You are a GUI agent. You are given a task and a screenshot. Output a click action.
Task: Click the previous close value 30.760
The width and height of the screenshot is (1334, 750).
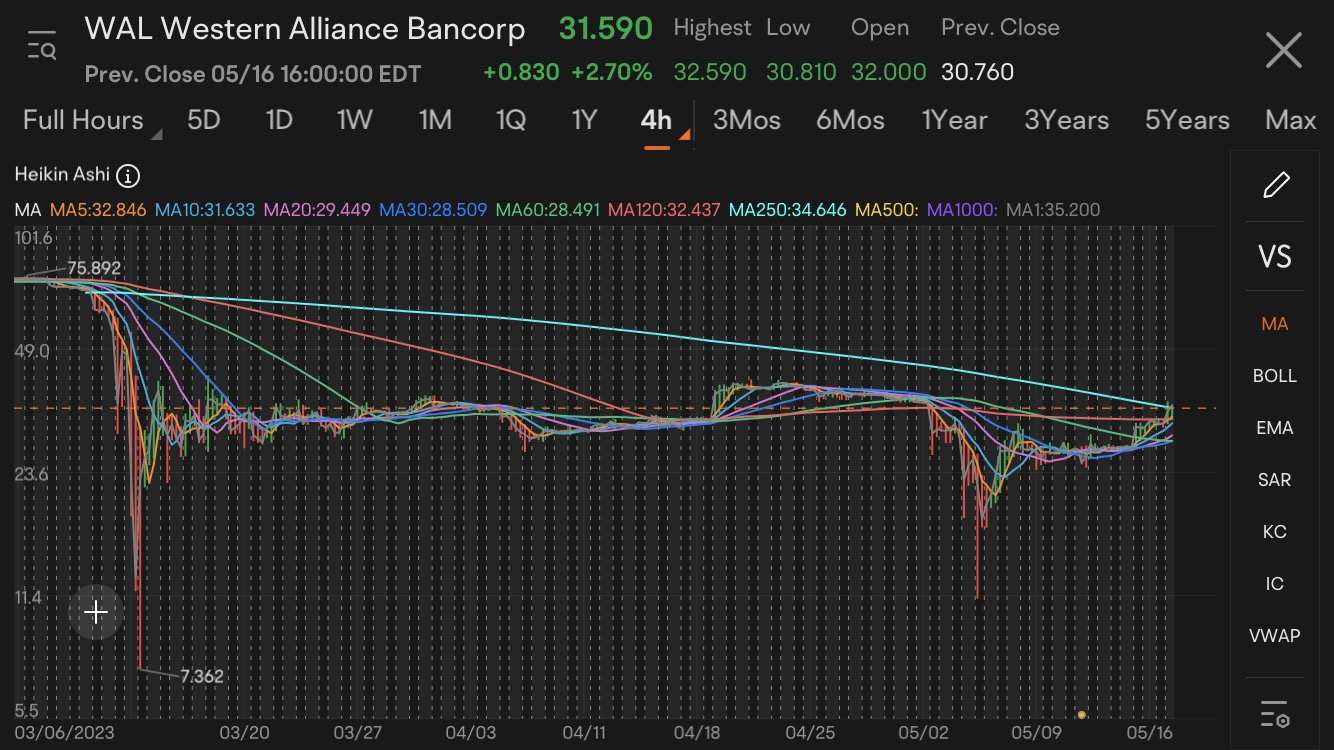(977, 72)
